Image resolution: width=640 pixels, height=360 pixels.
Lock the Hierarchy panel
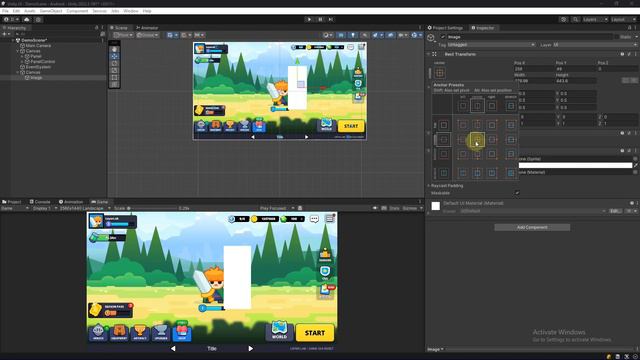pos(97,28)
